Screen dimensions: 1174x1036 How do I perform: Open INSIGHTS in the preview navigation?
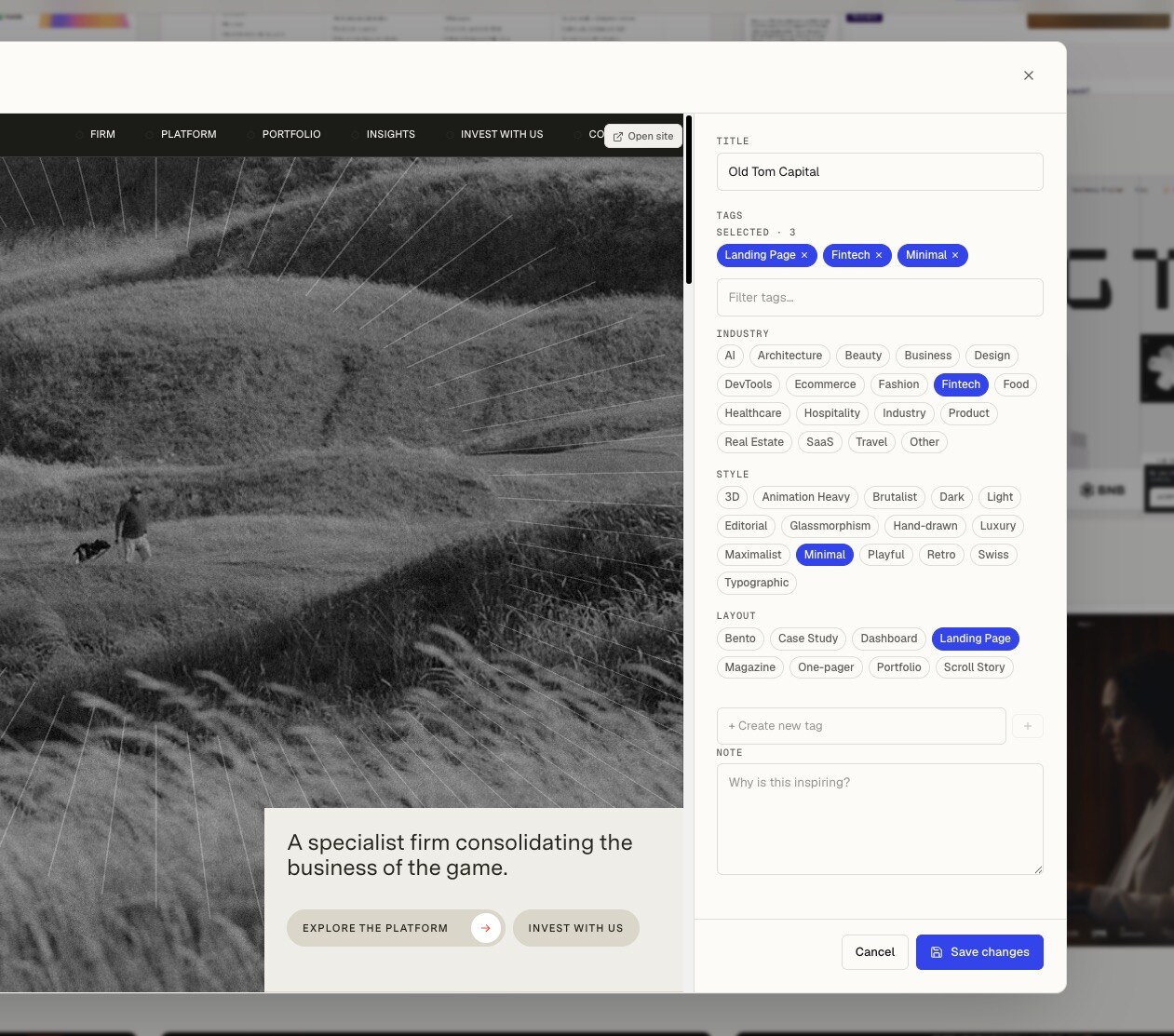click(x=391, y=135)
